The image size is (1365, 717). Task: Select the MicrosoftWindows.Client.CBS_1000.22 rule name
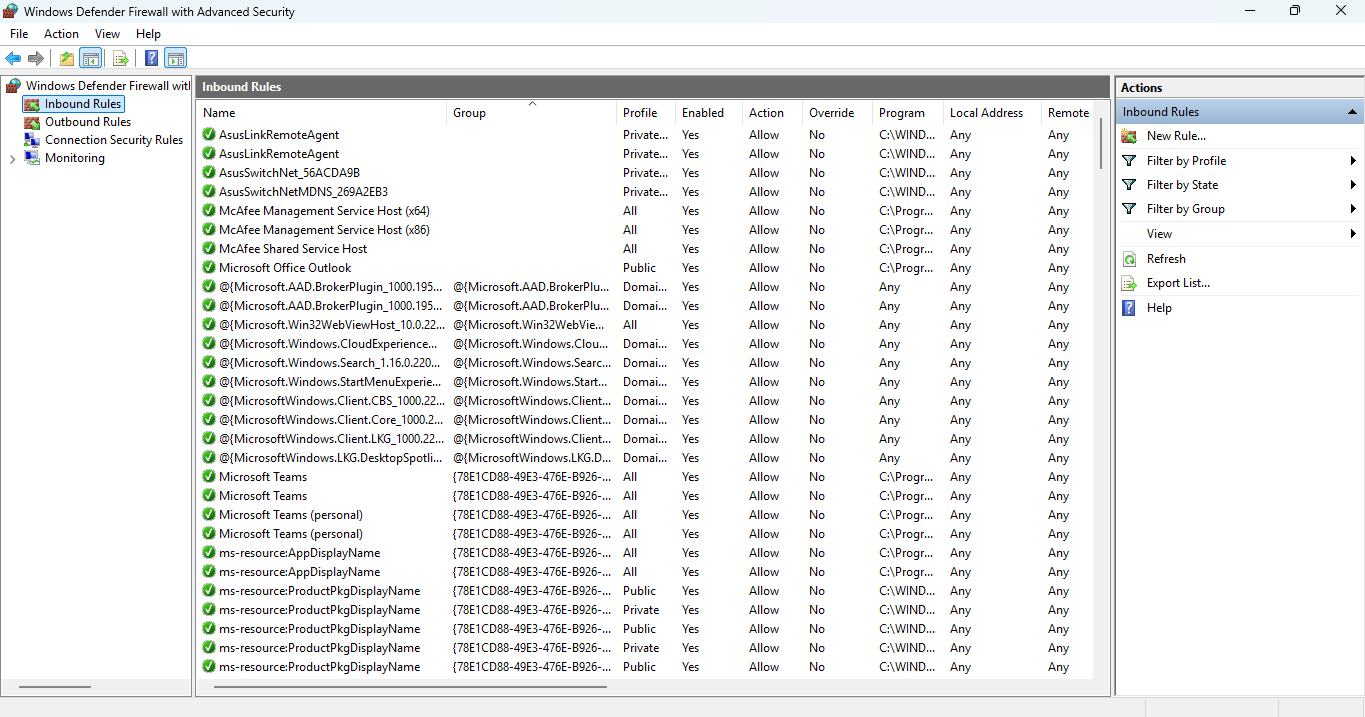pyautogui.click(x=331, y=401)
